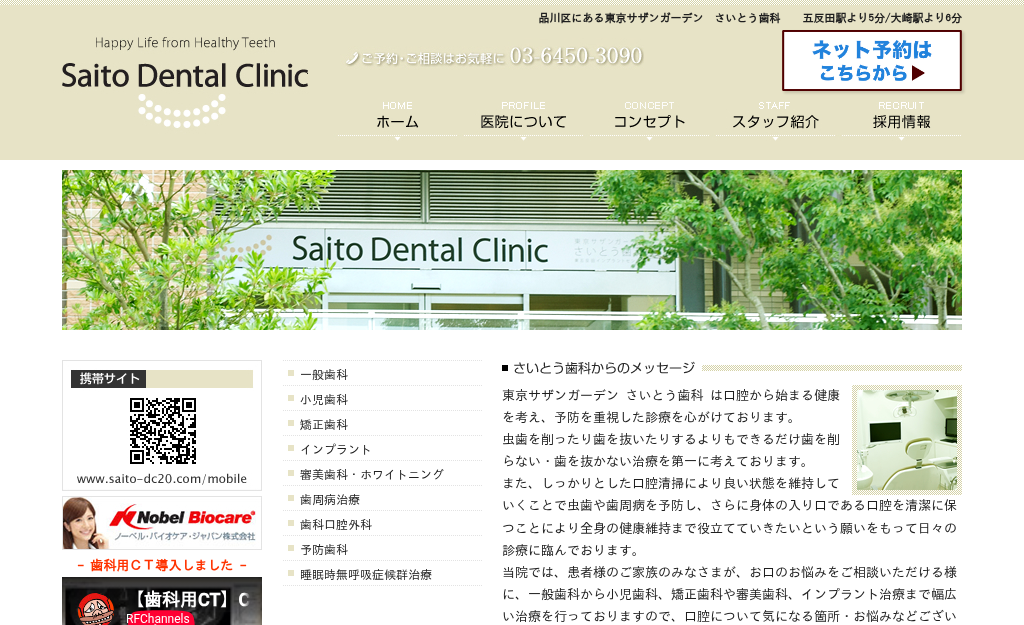Viewport: 1024px width, 625px height.
Task: Click the www.saito-dc20.com/mobile URL text
Action: pyautogui.click(x=162, y=479)
